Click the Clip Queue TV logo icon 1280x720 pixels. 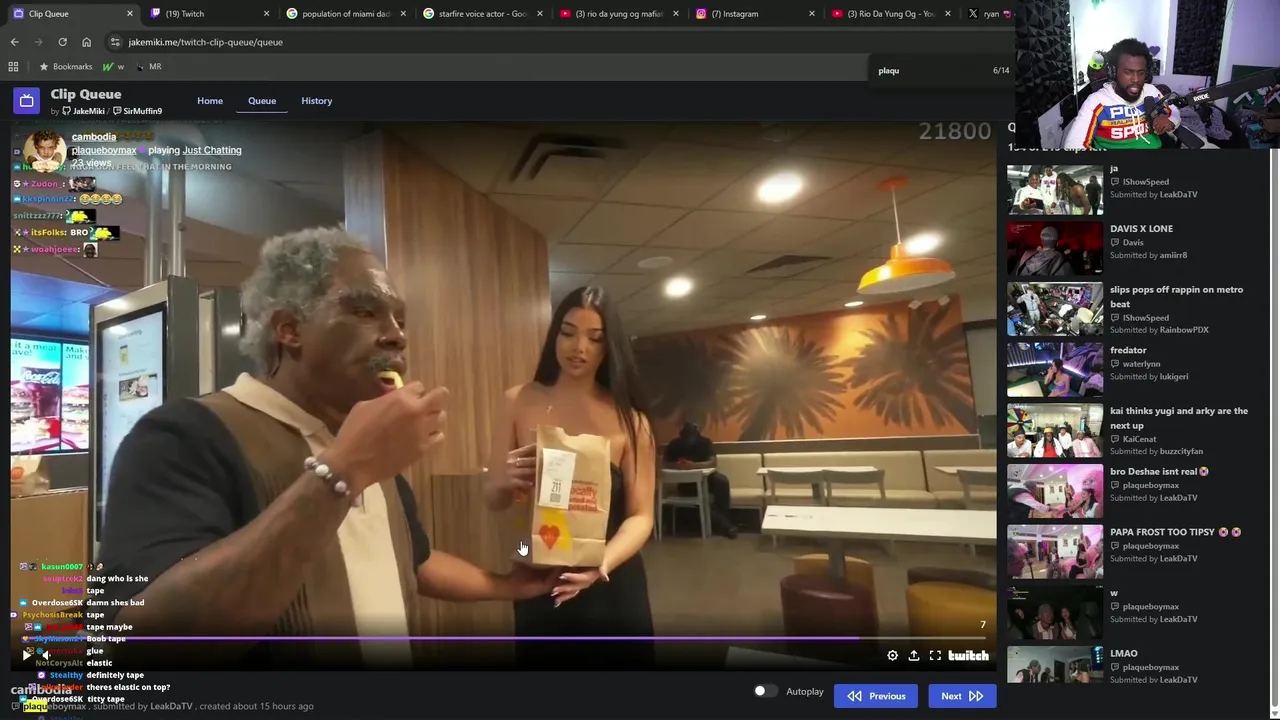click(x=26, y=101)
